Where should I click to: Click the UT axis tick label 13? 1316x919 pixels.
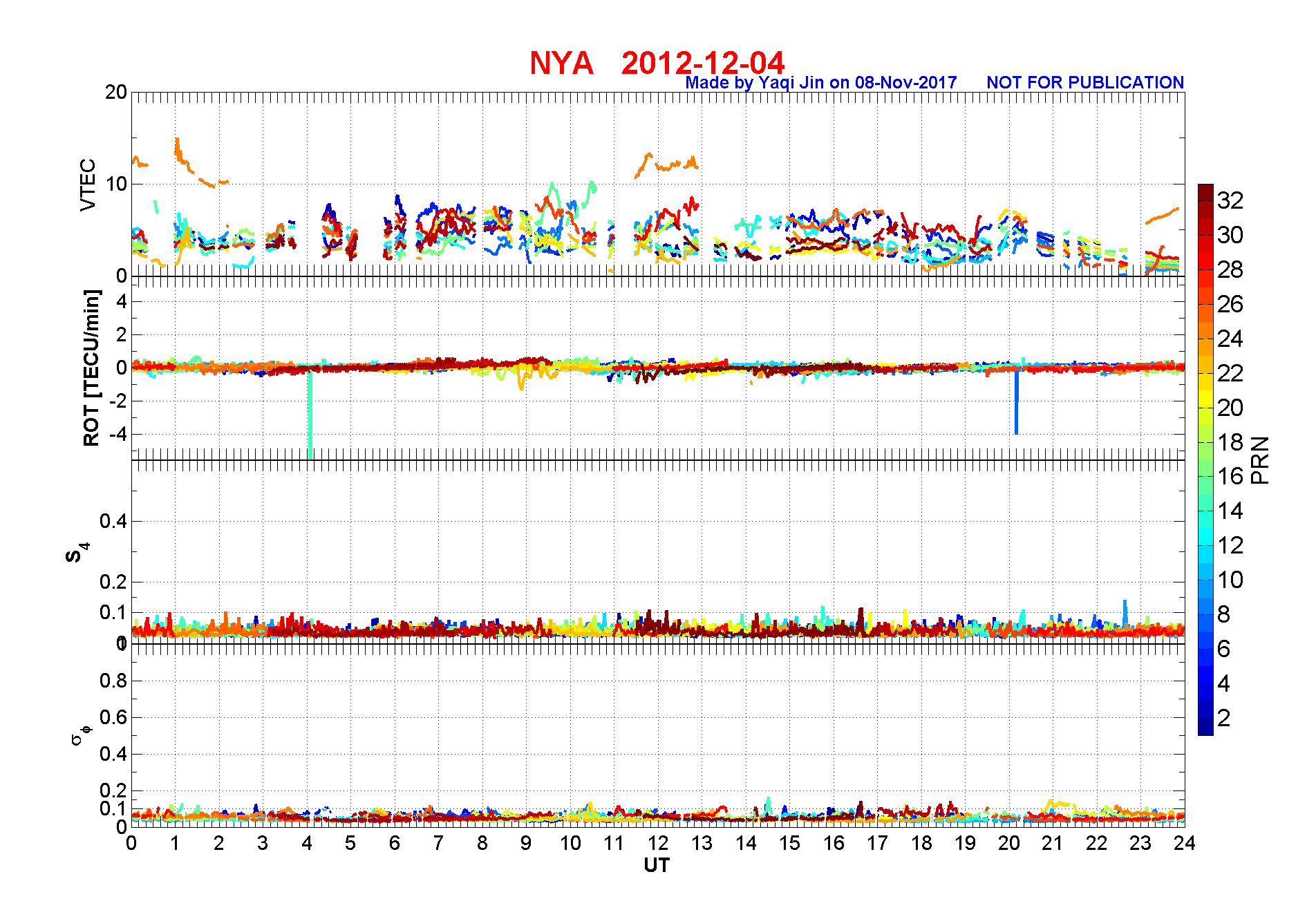(x=702, y=843)
